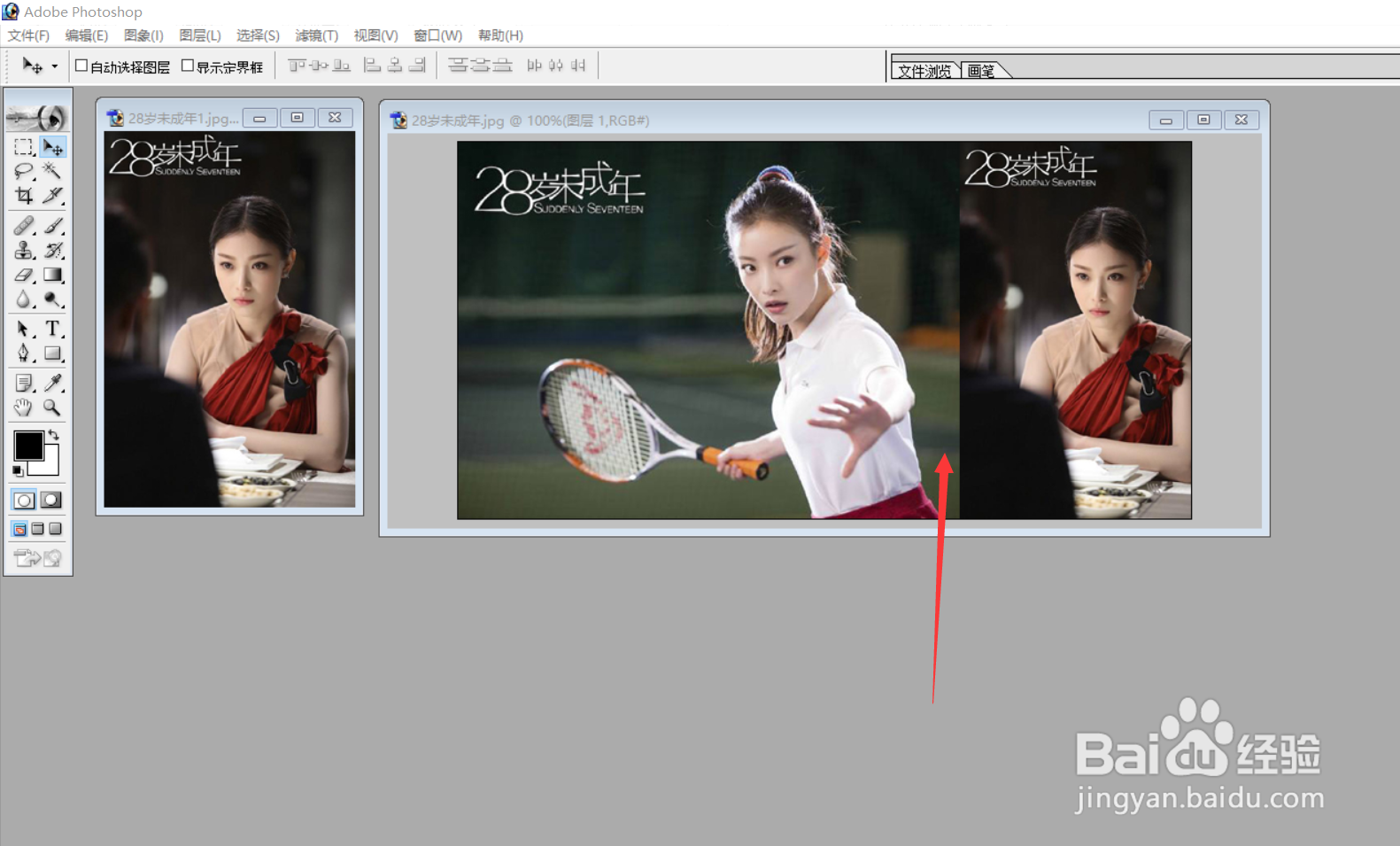This screenshot has height=846, width=1400.
Task: Switch to full screen mode with menu bar
Action: (x=38, y=529)
